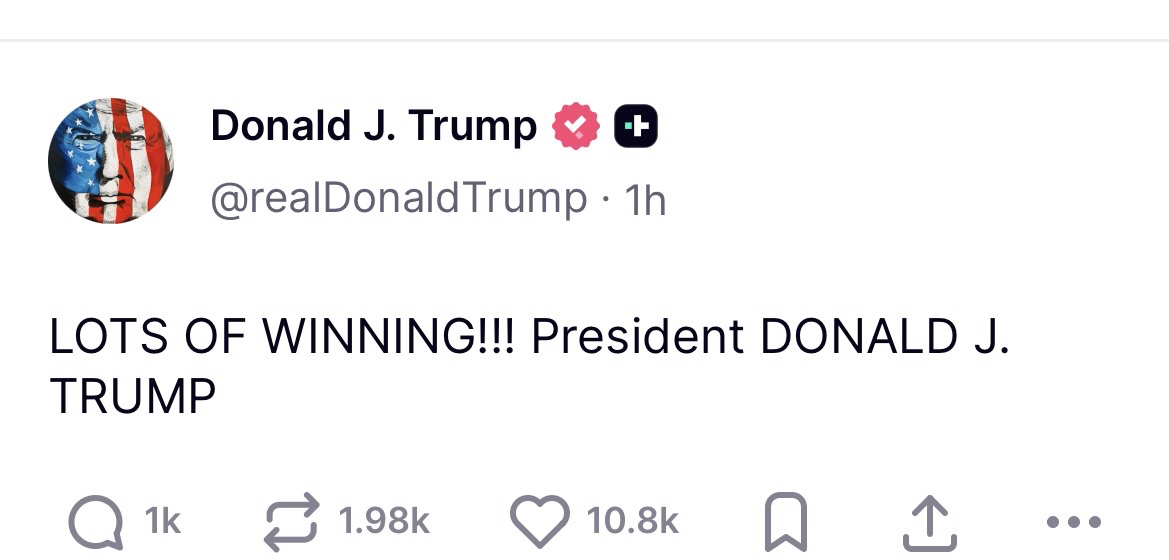The height and width of the screenshot is (560, 1169).
Task: Reply using the speech bubble icon
Action: [x=93, y=521]
